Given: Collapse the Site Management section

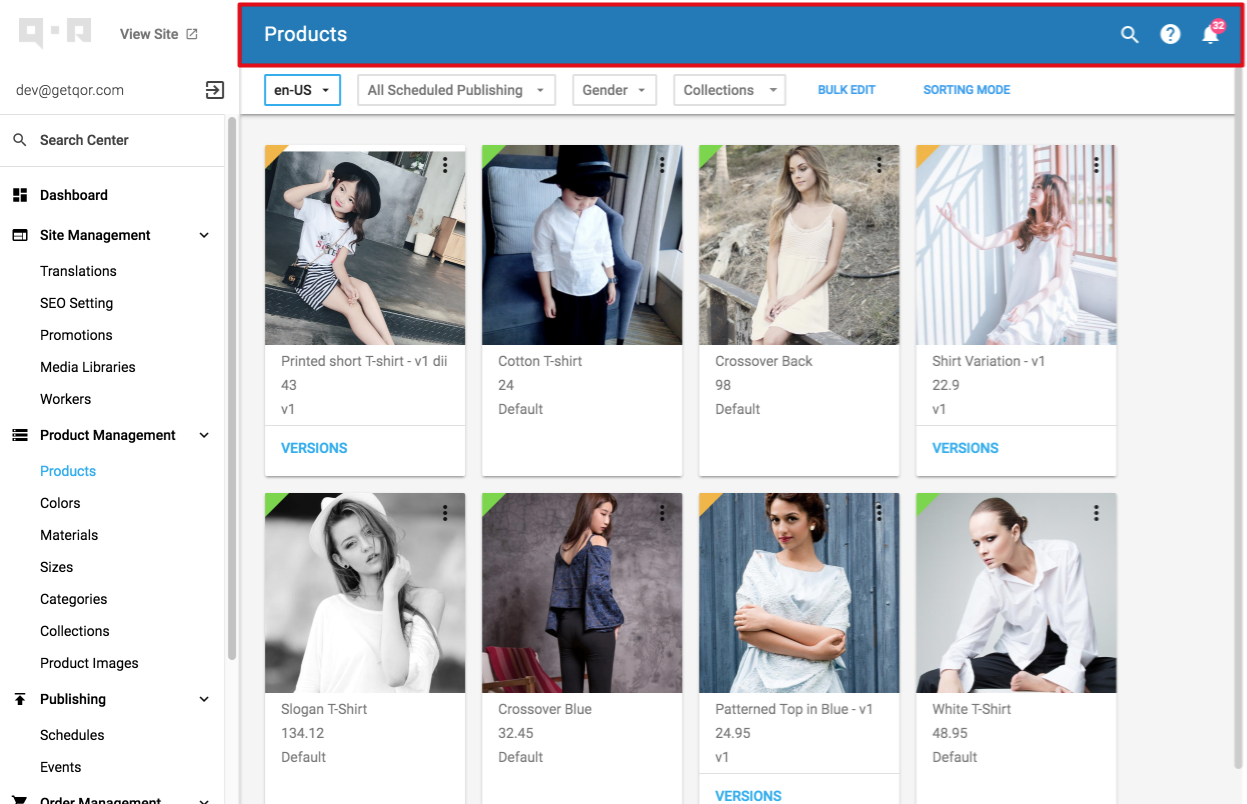Looking at the screenshot, I should point(204,235).
